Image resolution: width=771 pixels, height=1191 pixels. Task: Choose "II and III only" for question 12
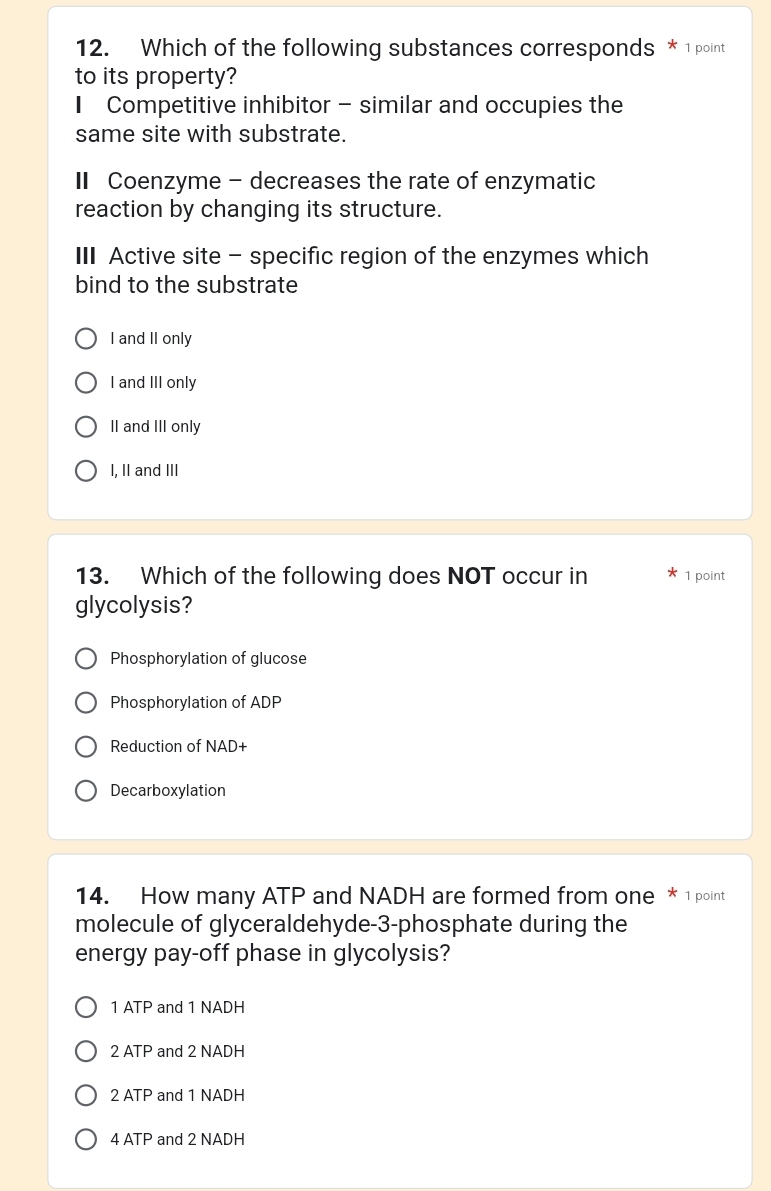click(x=86, y=426)
